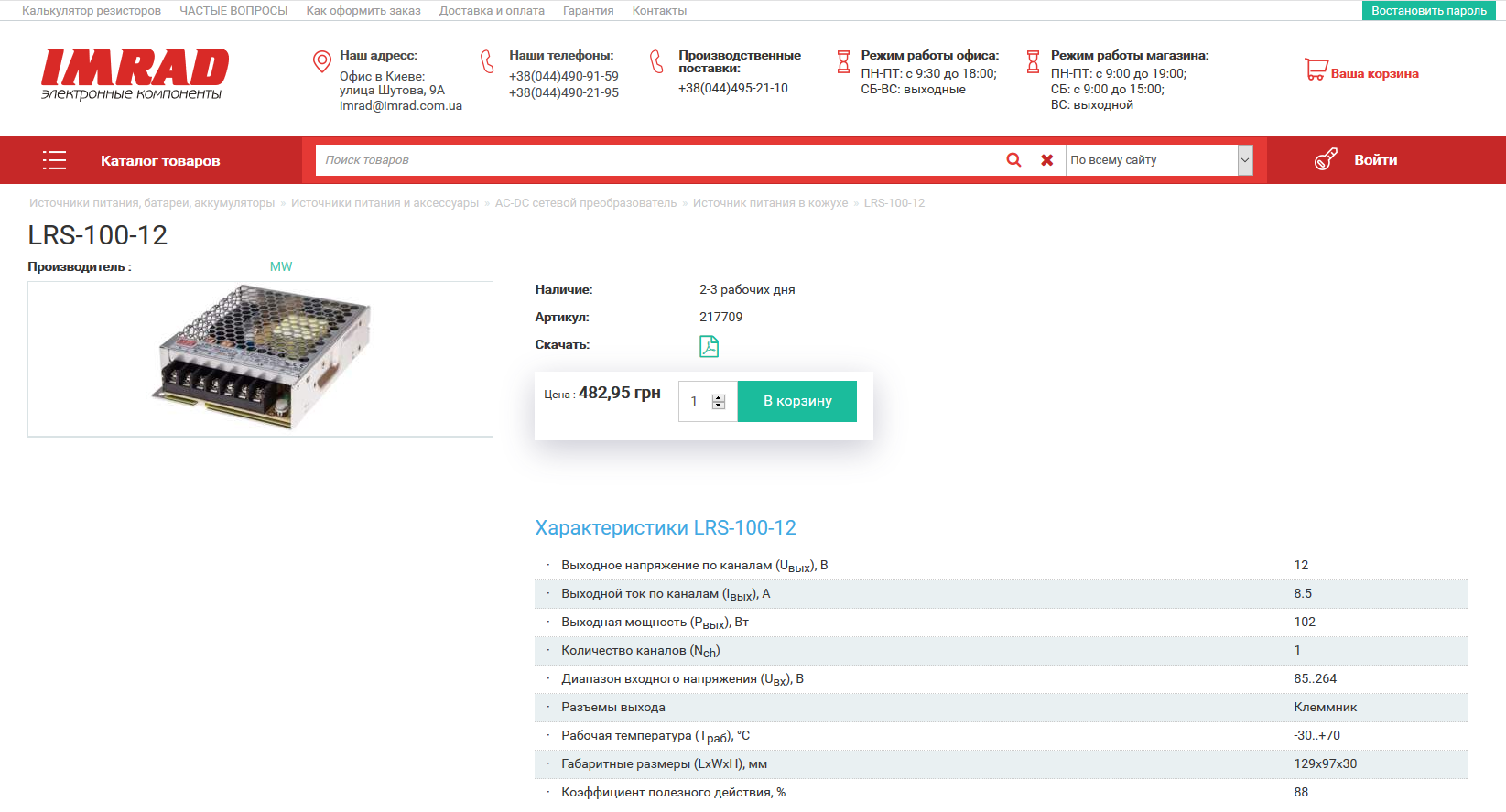This screenshot has height=812, width=1506.
Task: Open the shopping cart icon
Action: 1316,70
